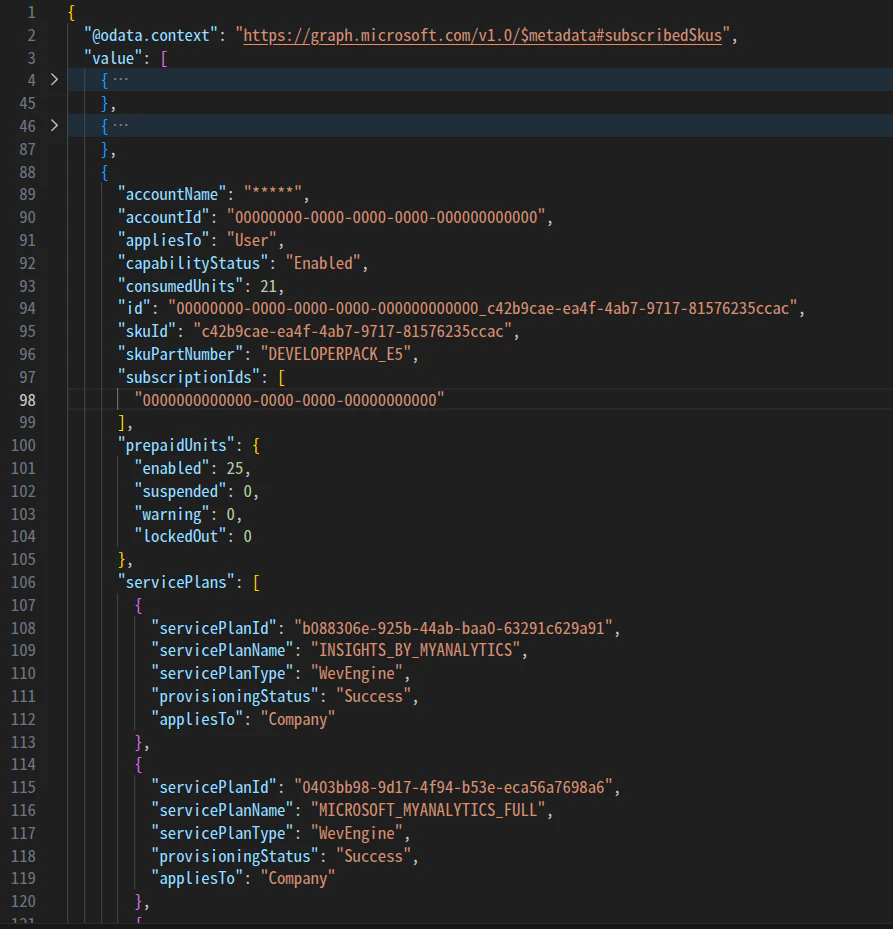Viewport: 893px width, 929px height.
Task: Click the "accountId" key
Action: (x=164, y=217)
